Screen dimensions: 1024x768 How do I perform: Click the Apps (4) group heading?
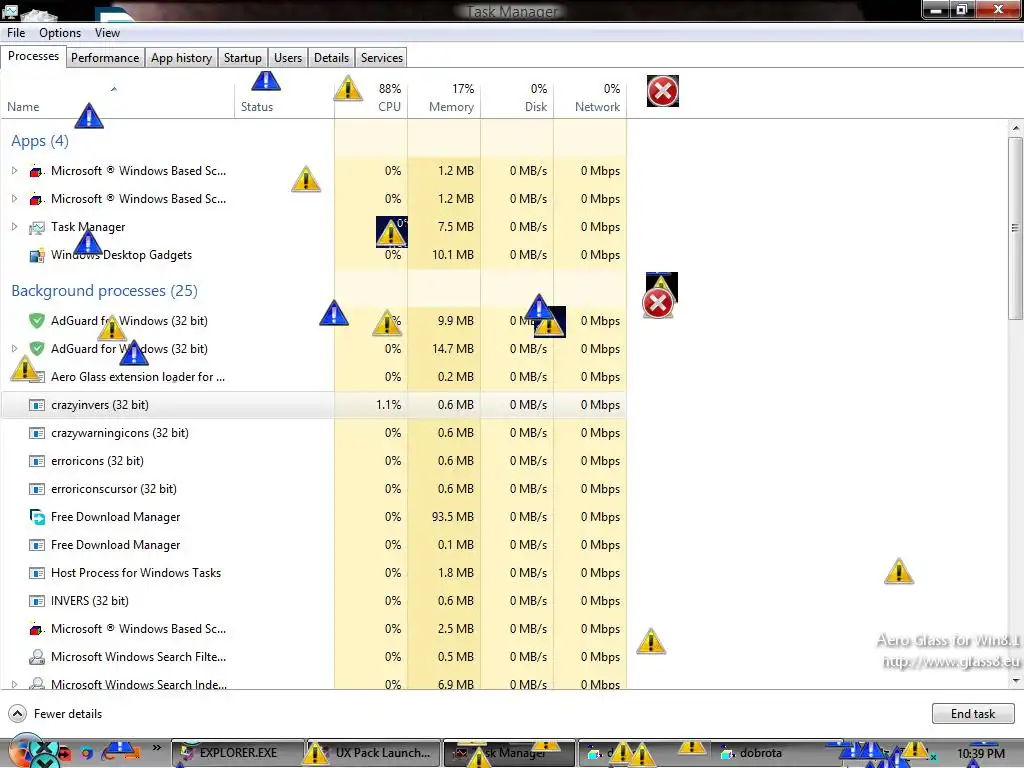(40, 141)
